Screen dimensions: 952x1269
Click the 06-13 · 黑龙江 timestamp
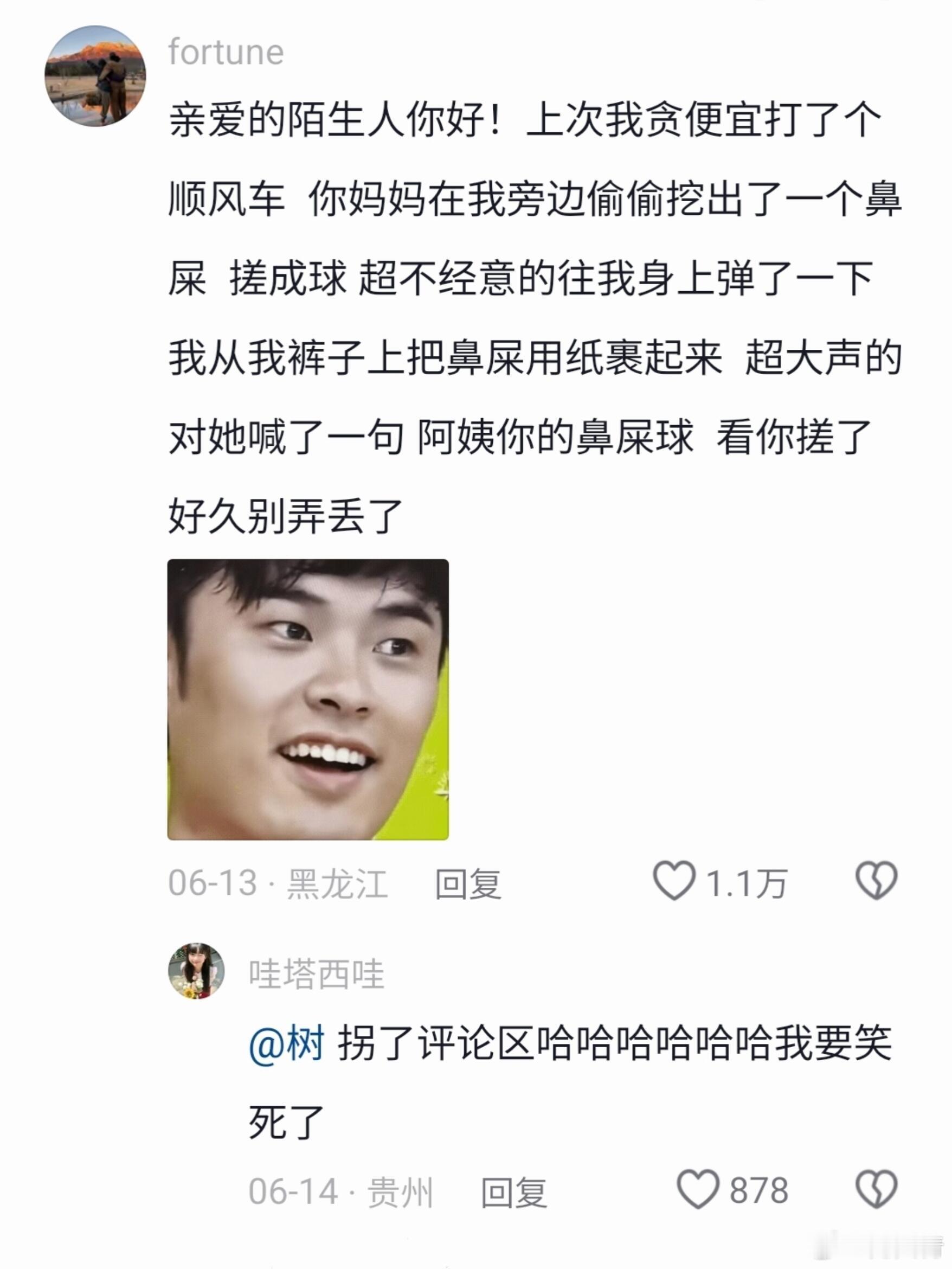(x=278, y=883)
